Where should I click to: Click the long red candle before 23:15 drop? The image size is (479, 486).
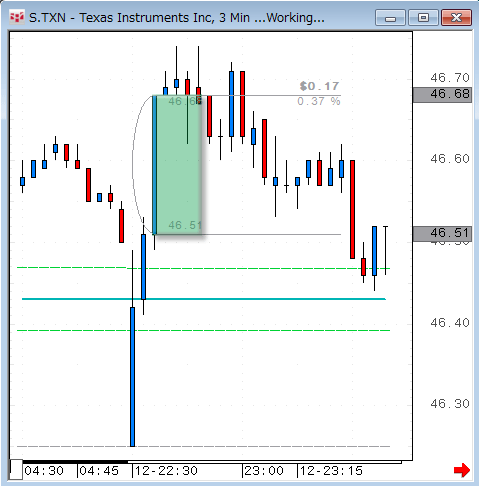tap(352, 209)
